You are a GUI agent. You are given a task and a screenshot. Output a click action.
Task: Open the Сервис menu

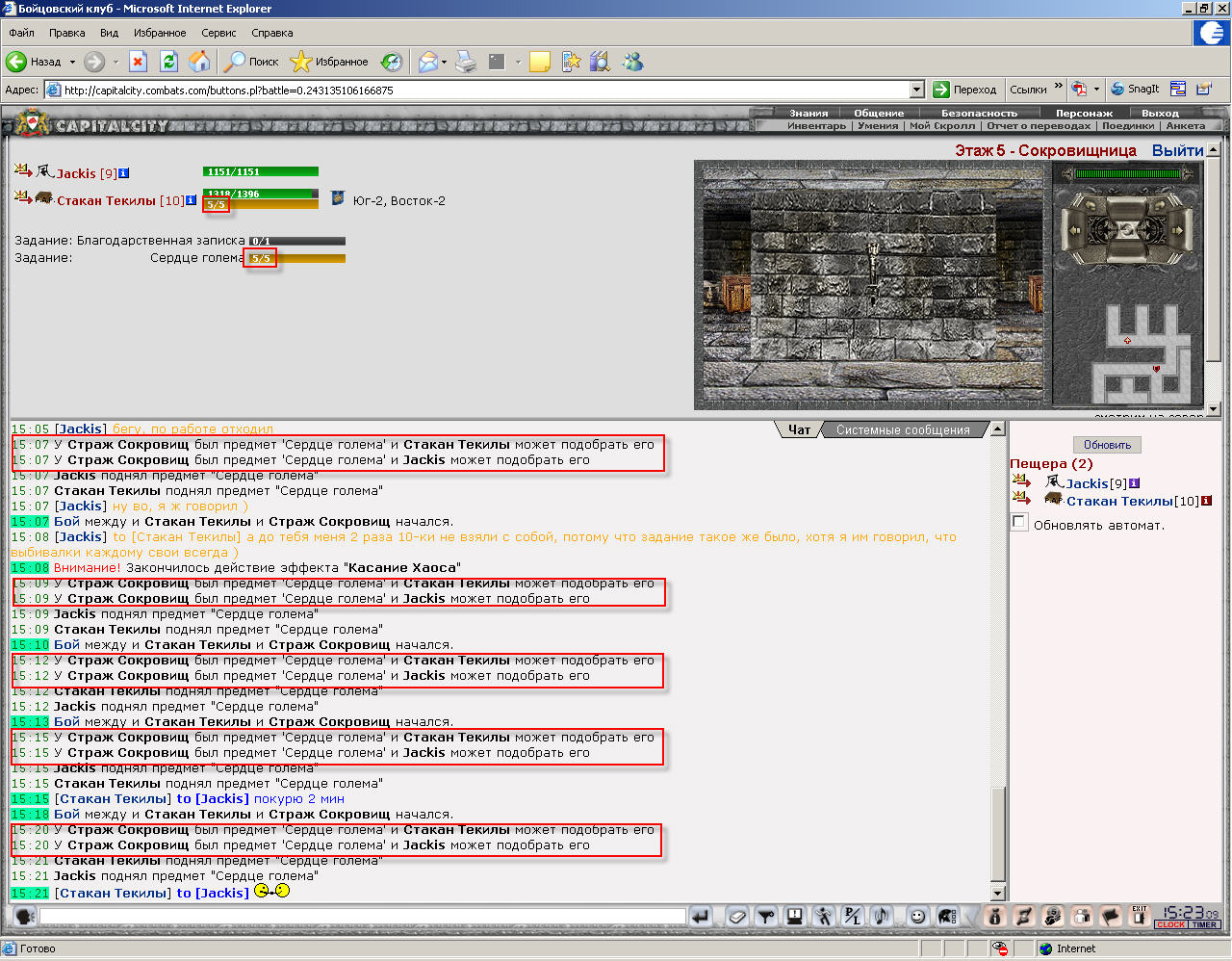pos(218,33)
